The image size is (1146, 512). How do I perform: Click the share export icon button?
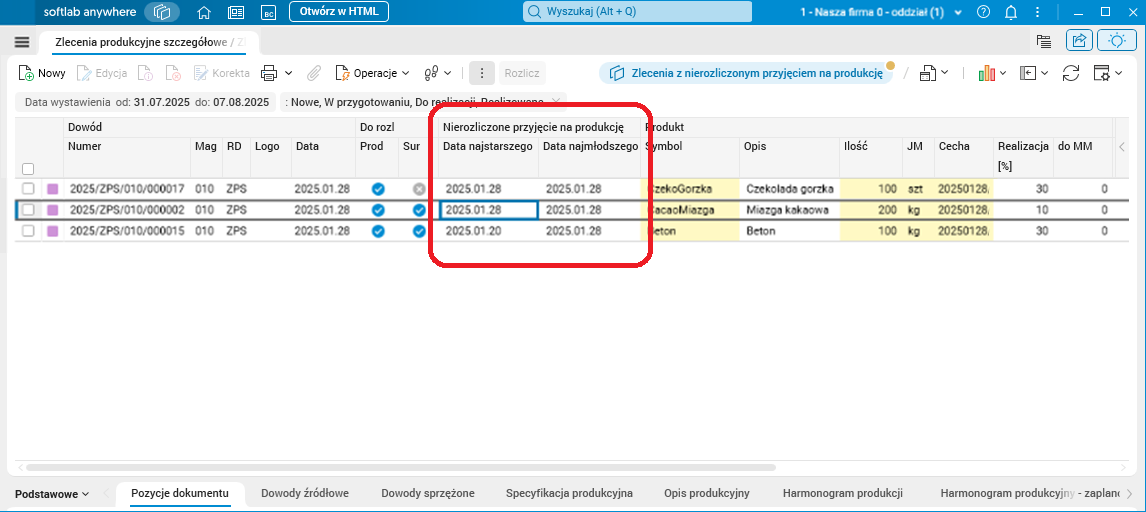coord(1079,41)
